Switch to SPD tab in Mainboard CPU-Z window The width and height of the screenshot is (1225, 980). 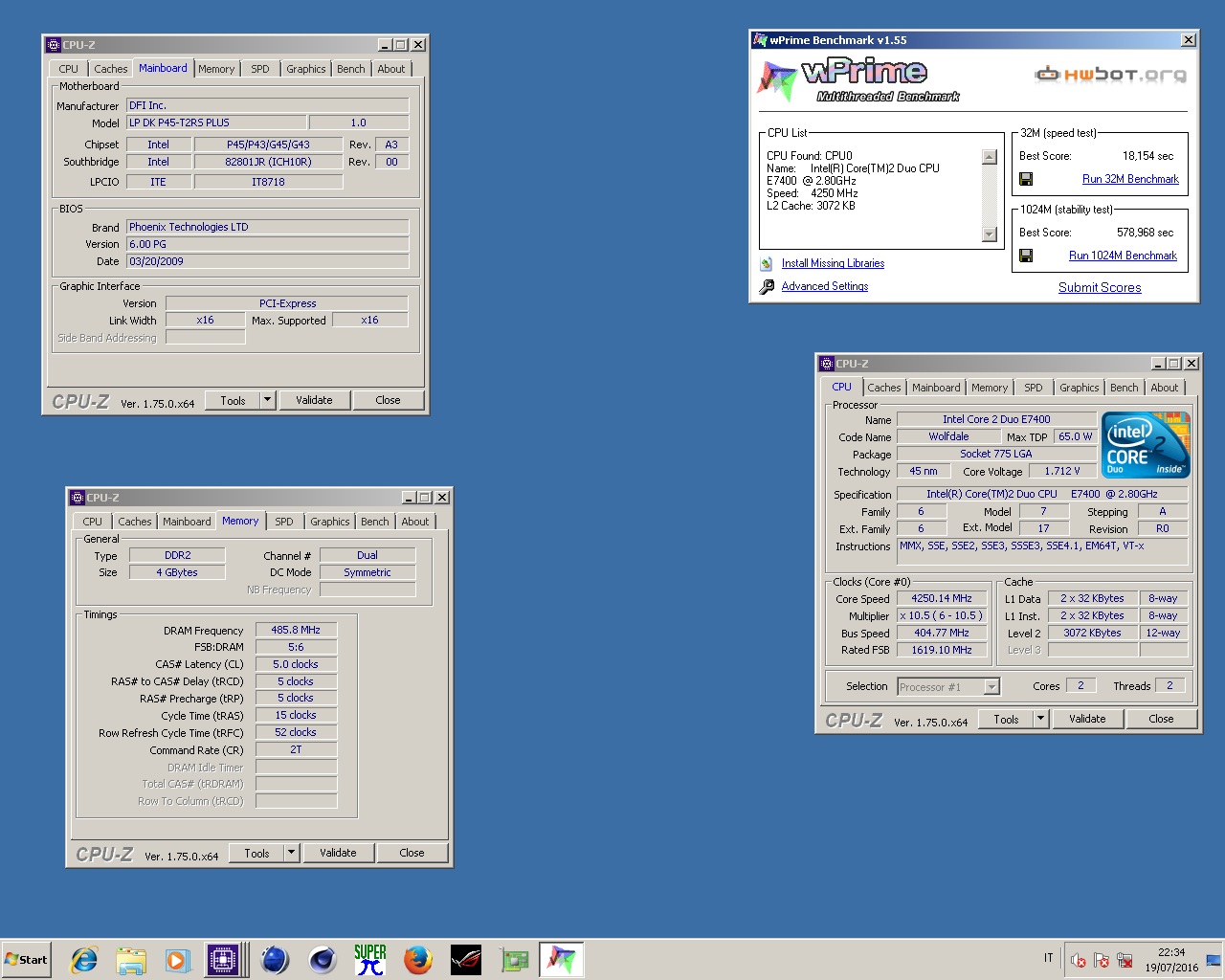260,69
